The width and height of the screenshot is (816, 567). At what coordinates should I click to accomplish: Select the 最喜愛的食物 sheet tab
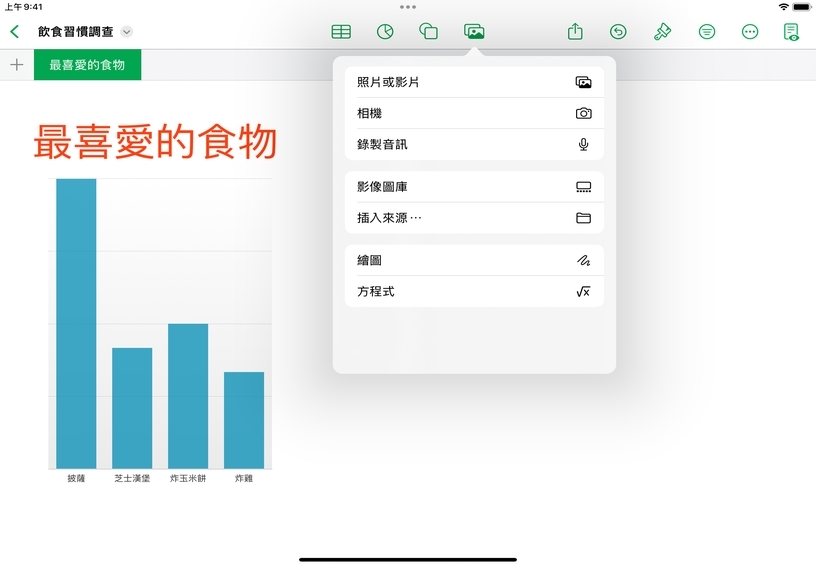pyautogui.click(x=87, y=65)
